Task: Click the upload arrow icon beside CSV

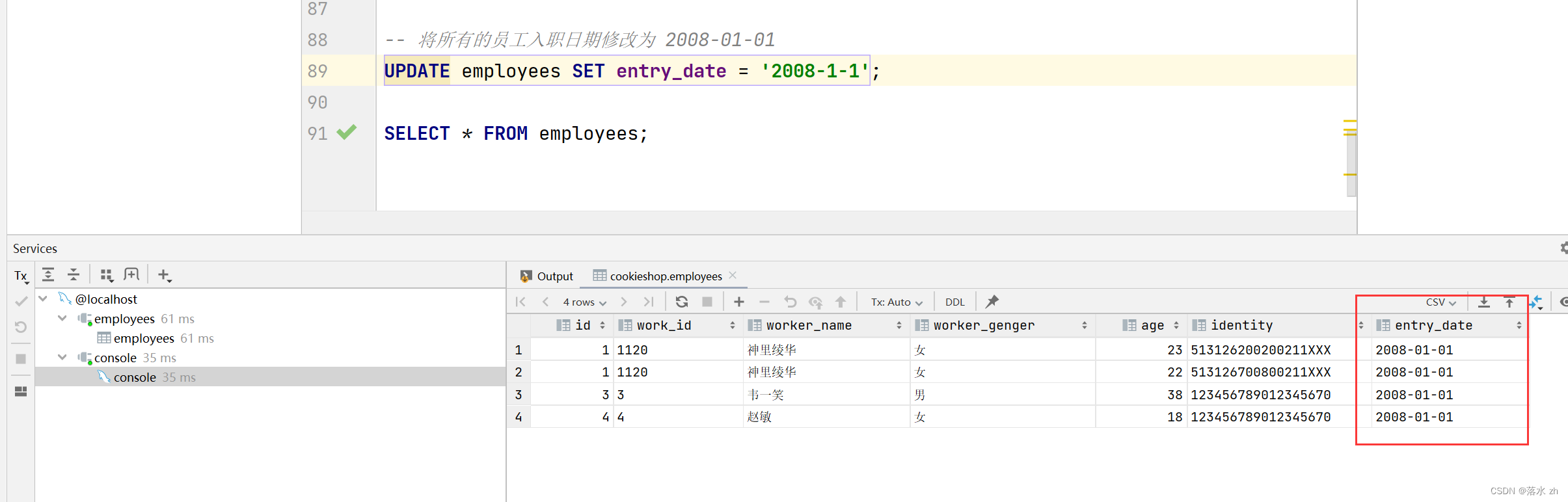Action: [1509, 302]
